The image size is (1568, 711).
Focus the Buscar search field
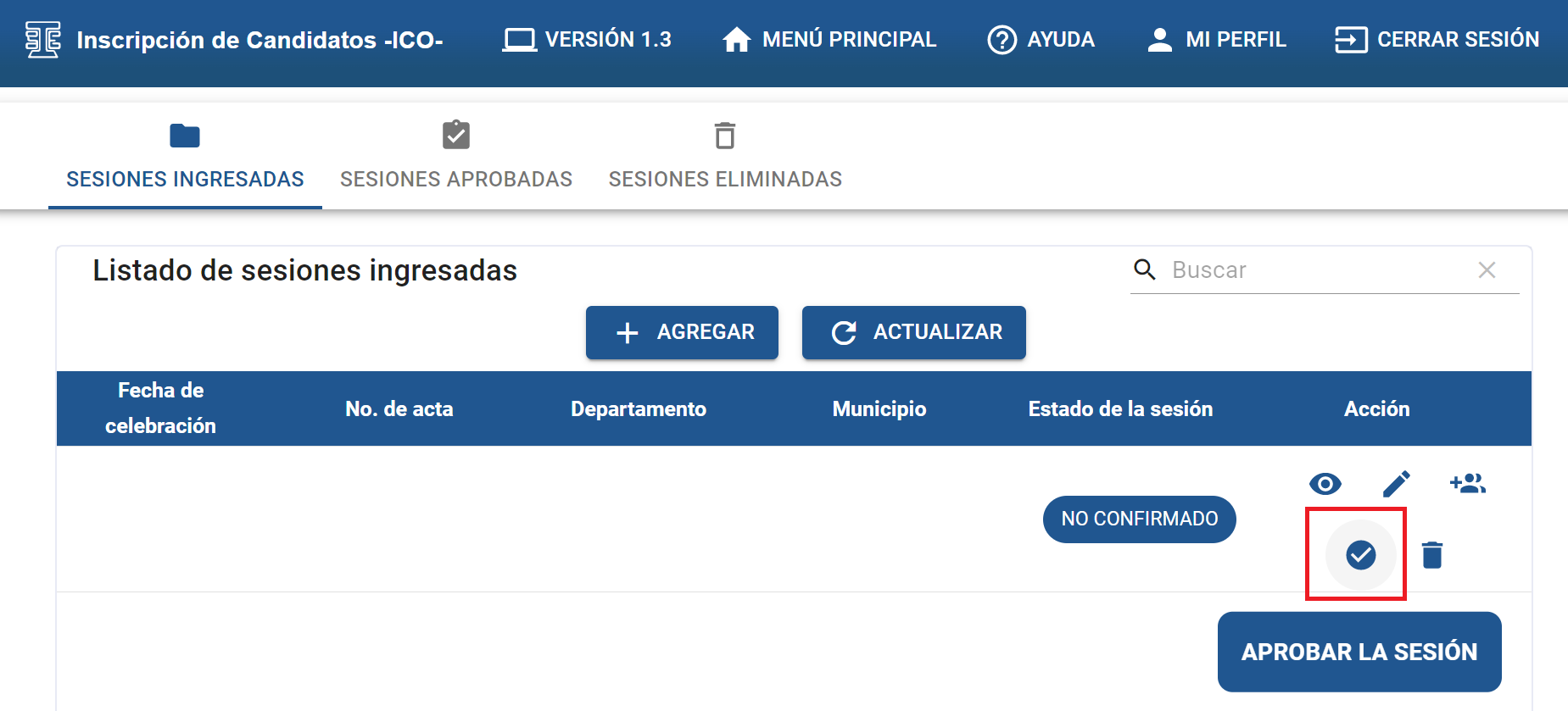coord(1314,270)
